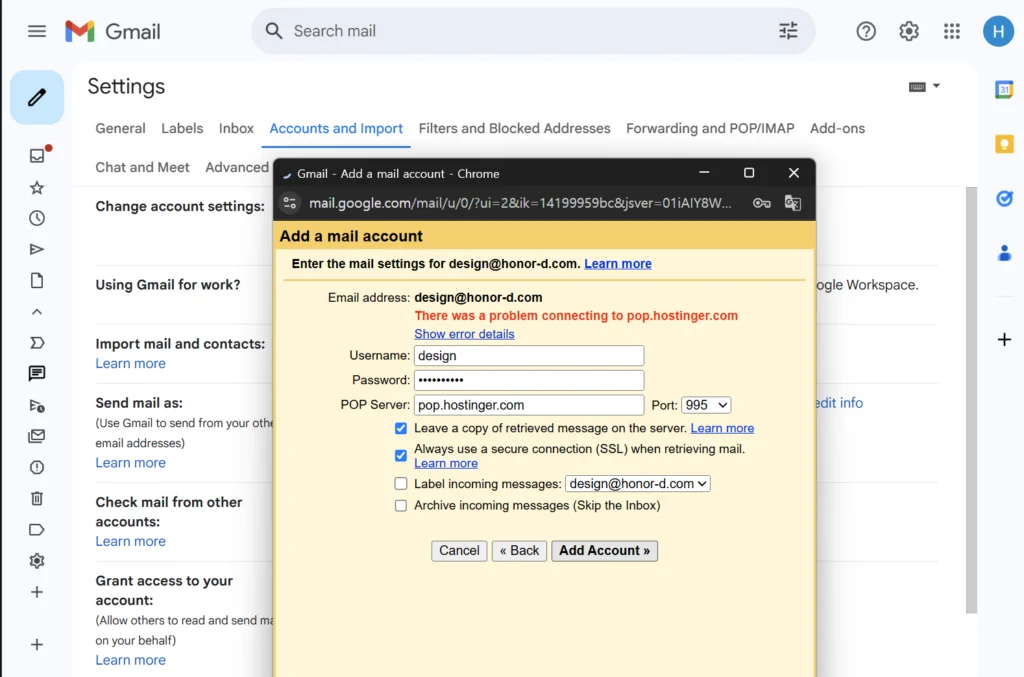Open Add-ons settings tab
This screenshot has height=677, width=1024.
pos(837,129)
